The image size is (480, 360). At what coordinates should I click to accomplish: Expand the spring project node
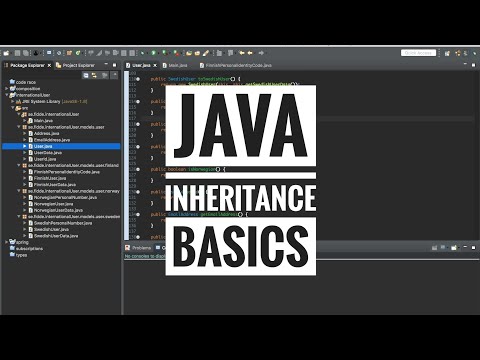point(7,242)
